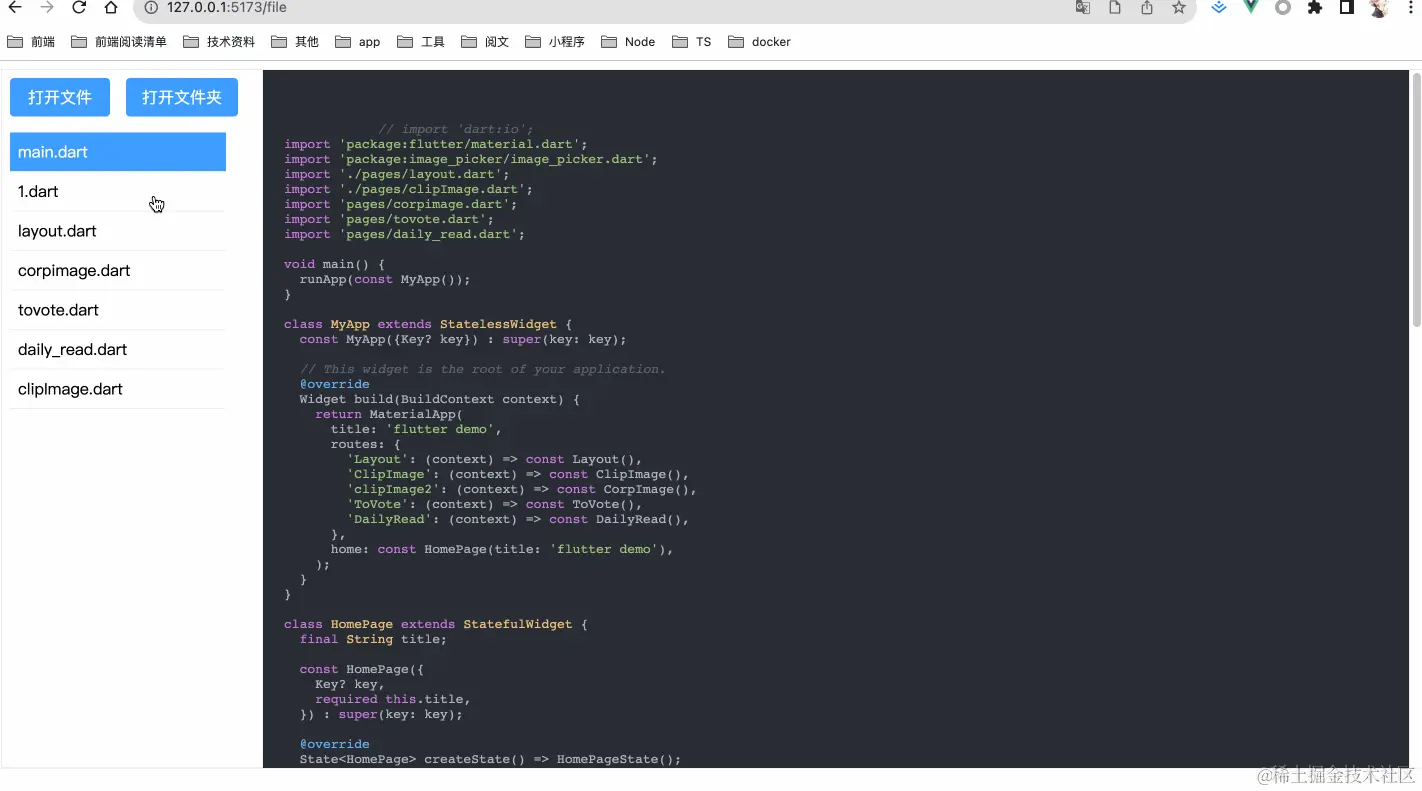Open the Vue devtools extension icon
This screenshot has width=1422, height=791.
click(x=1249, y=10)
